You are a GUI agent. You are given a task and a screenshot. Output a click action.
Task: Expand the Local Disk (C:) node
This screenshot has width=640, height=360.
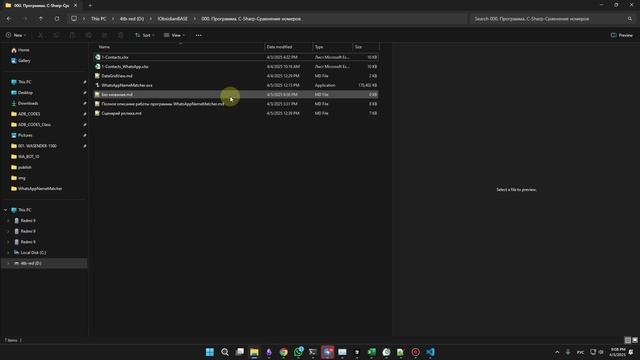click(8, 253)
